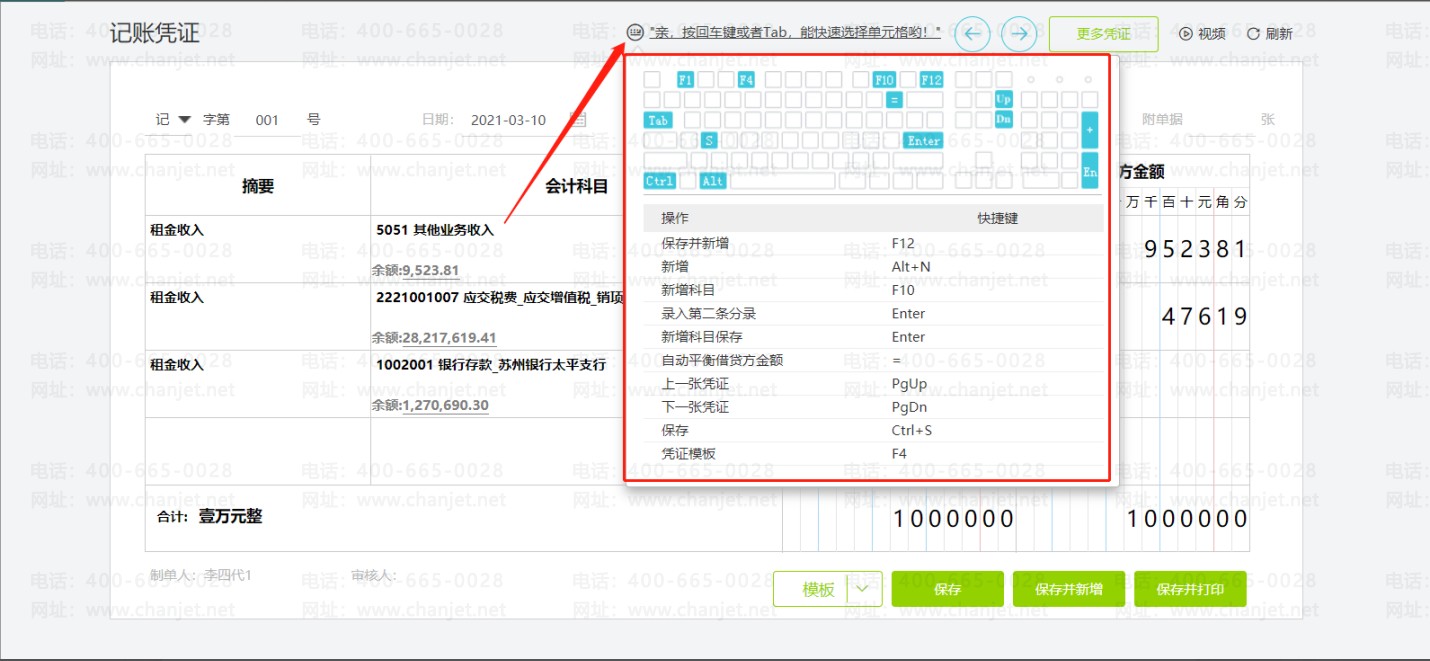Click the highlighted Enter key in keyboard diagram
This screenshot has width=1430, height=661.
click(x=924, y=141)
